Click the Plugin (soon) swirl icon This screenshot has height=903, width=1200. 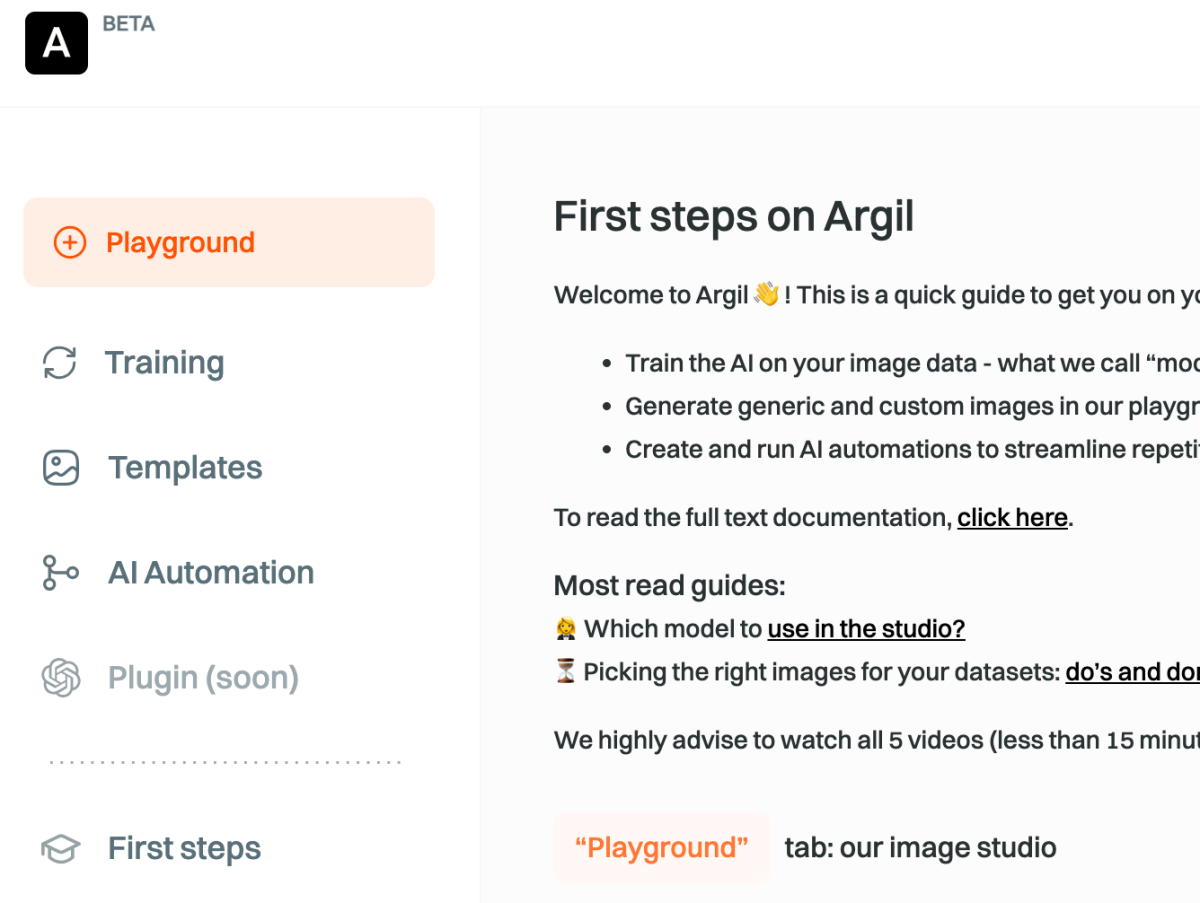point(61,677)
